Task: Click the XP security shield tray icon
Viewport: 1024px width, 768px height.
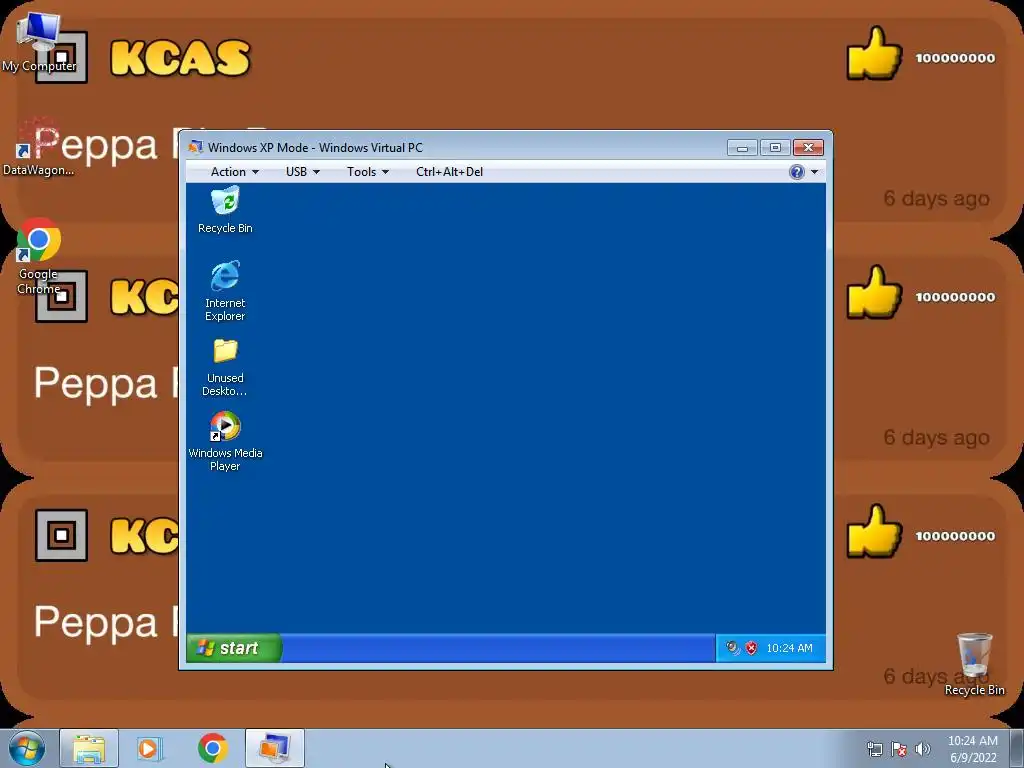Action: (751, 648)
